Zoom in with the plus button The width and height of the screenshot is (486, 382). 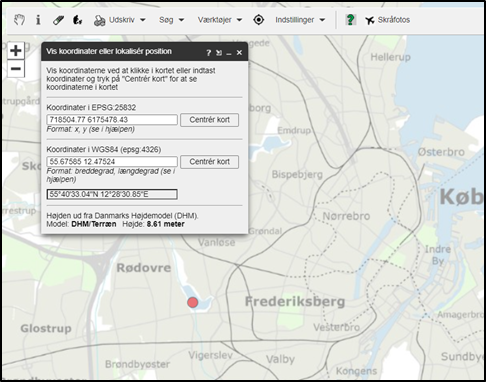pyautogui.click(x=16, y=51)
